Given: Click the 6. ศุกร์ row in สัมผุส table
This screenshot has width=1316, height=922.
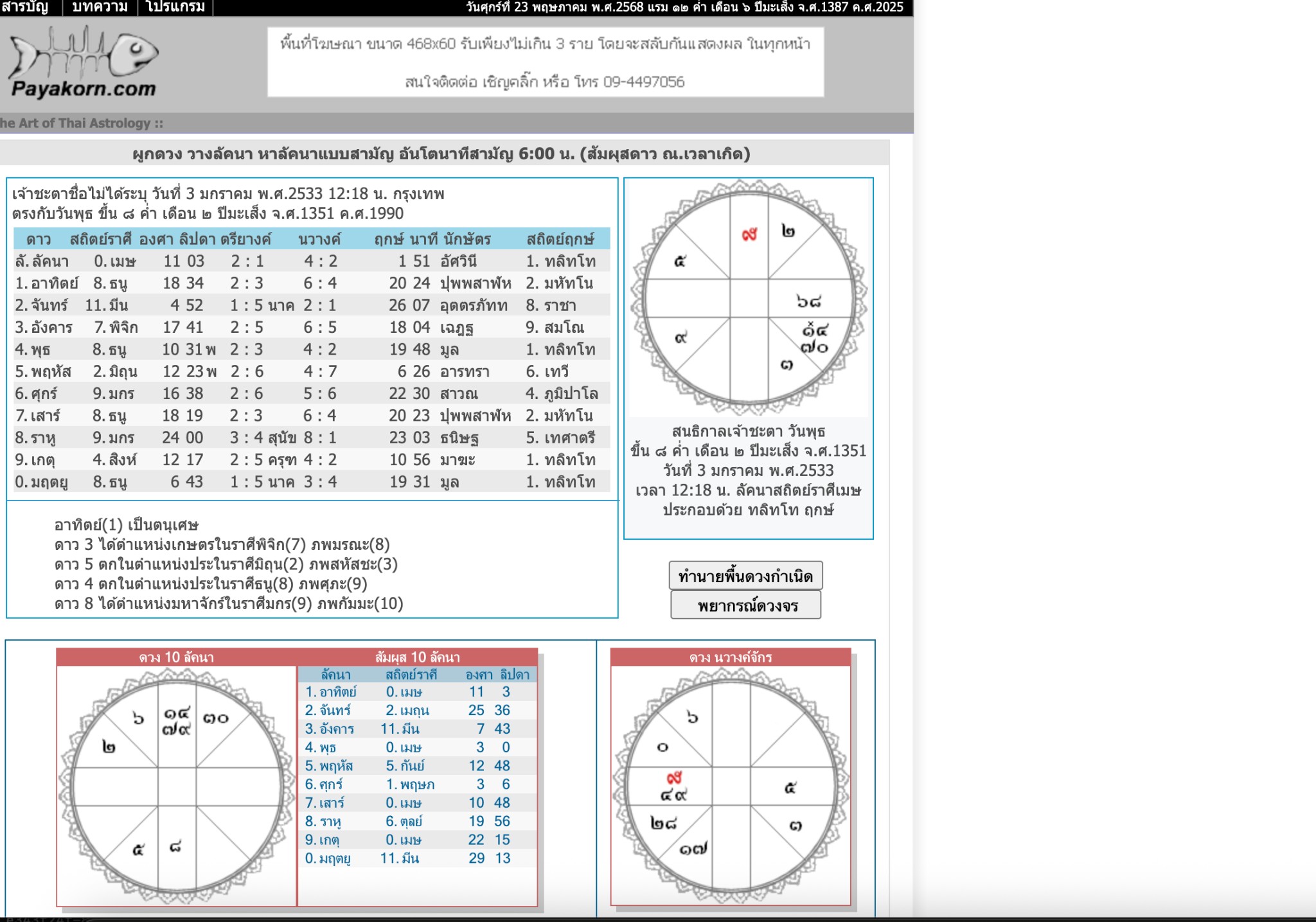Looking at the screenshot, I should (418, 784).
